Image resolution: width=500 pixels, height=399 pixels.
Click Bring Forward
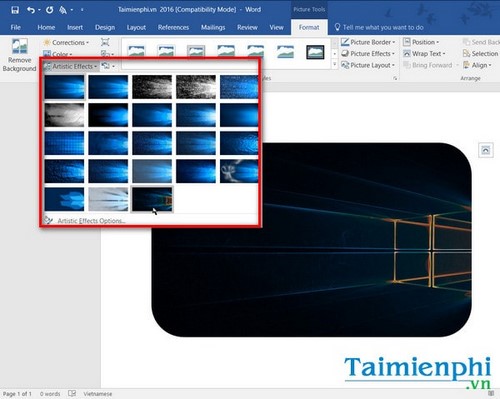[428, 65]
